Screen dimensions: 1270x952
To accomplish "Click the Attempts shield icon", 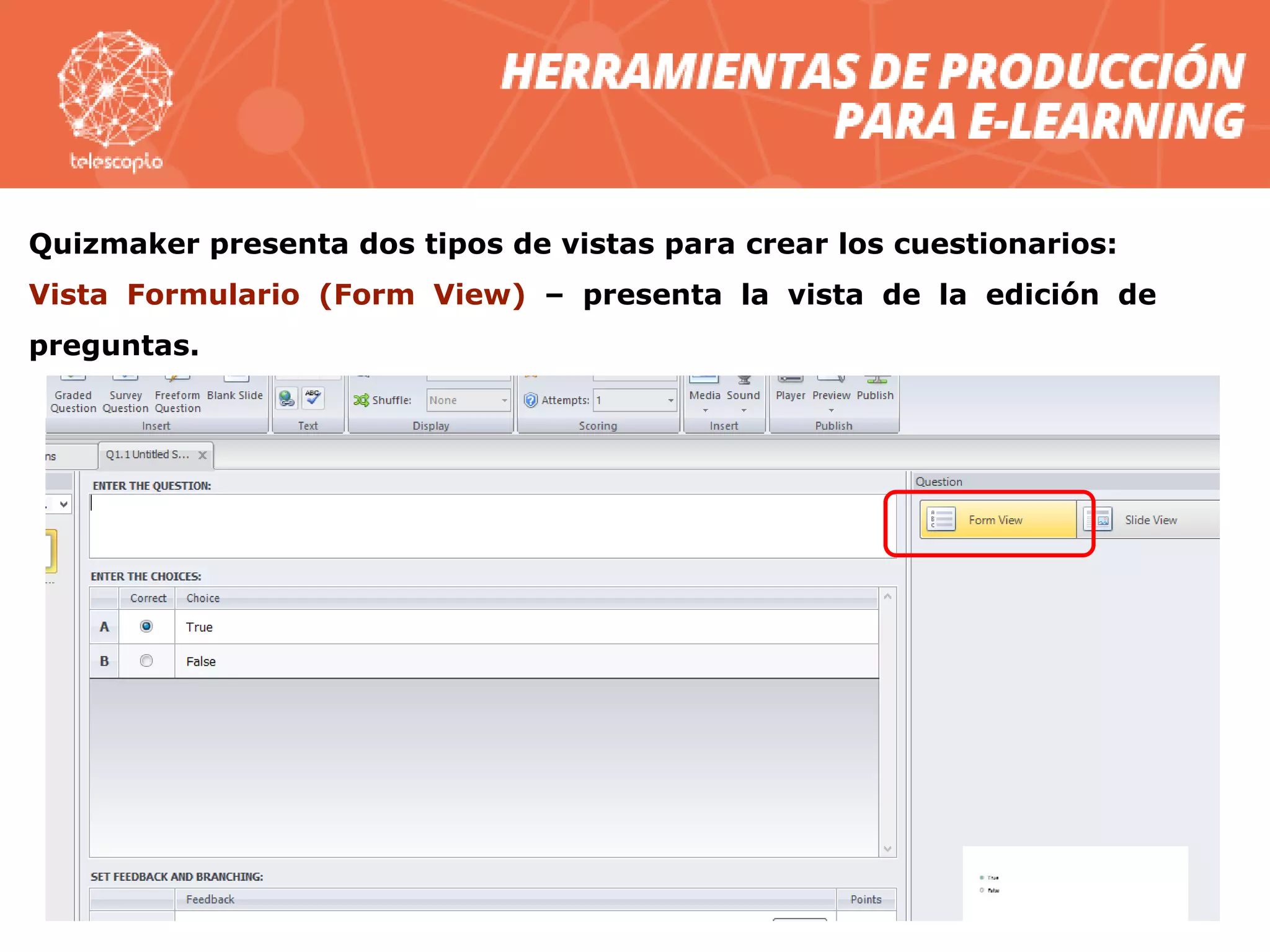I will pyautogui.click(x=531, y=400).
